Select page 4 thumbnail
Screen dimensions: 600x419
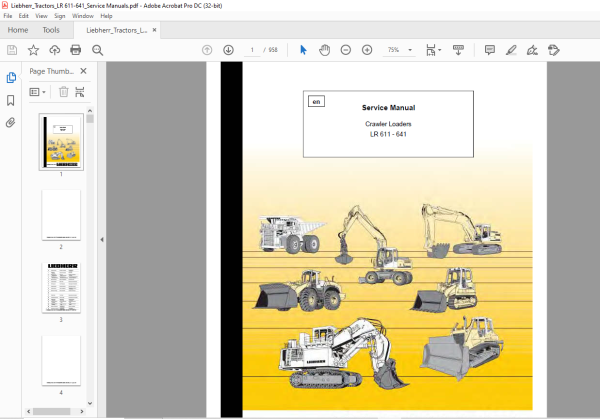point(61,360)
